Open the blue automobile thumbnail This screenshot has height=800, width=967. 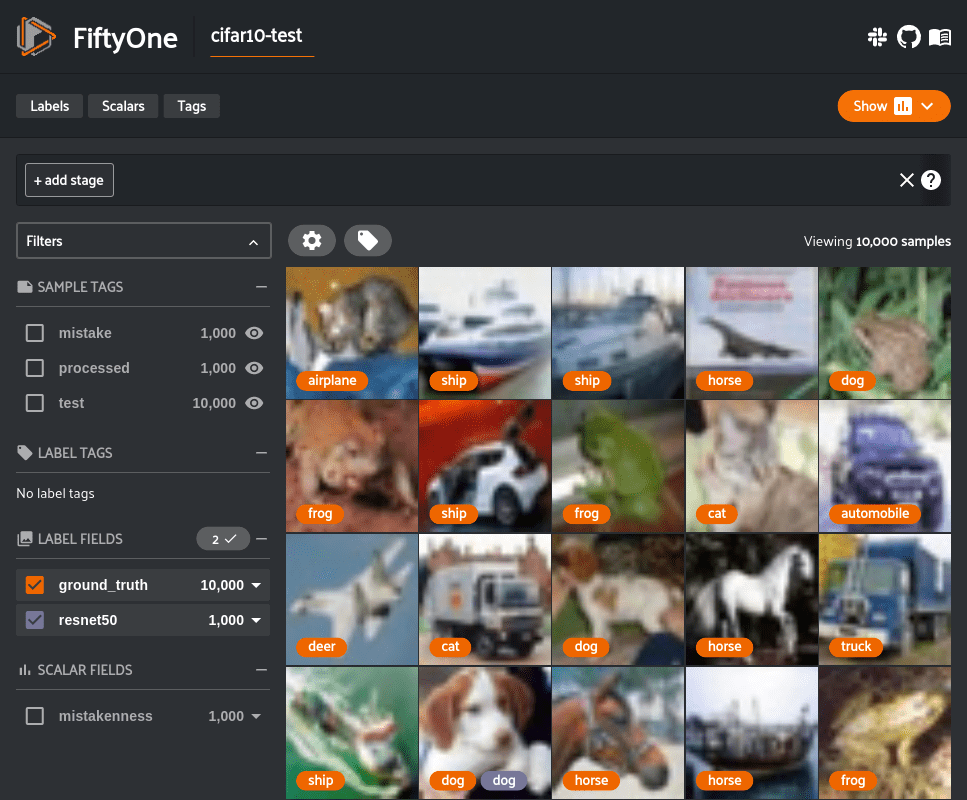pos(885,466)
